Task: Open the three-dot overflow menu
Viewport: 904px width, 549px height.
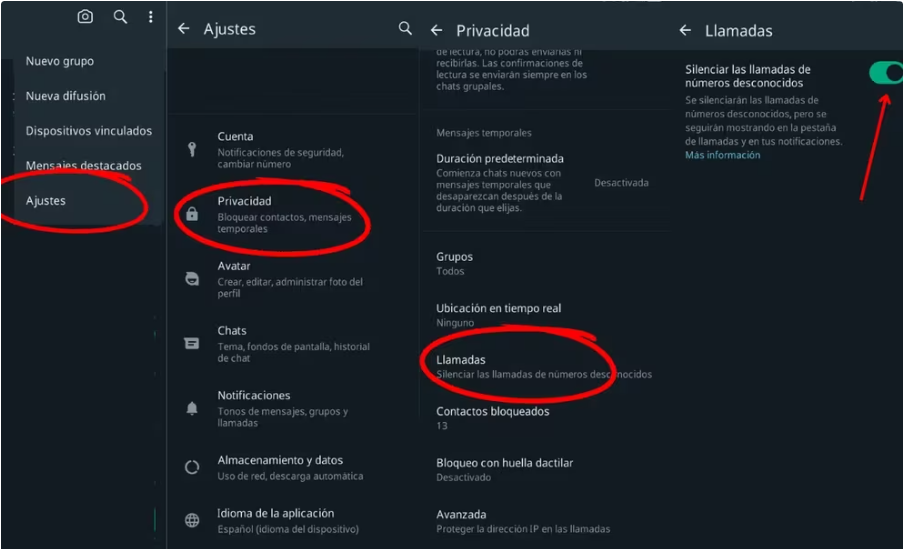Action: click(150, 17)
